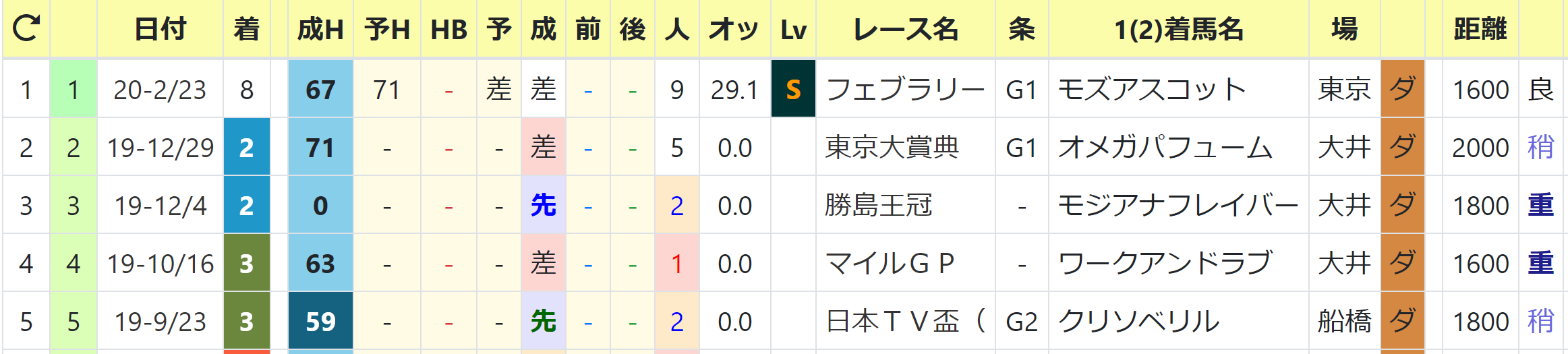This screenshot has width=1568, height=354.
Task: Click winner name クリソベリル
Action: [x=1138, y=321]
